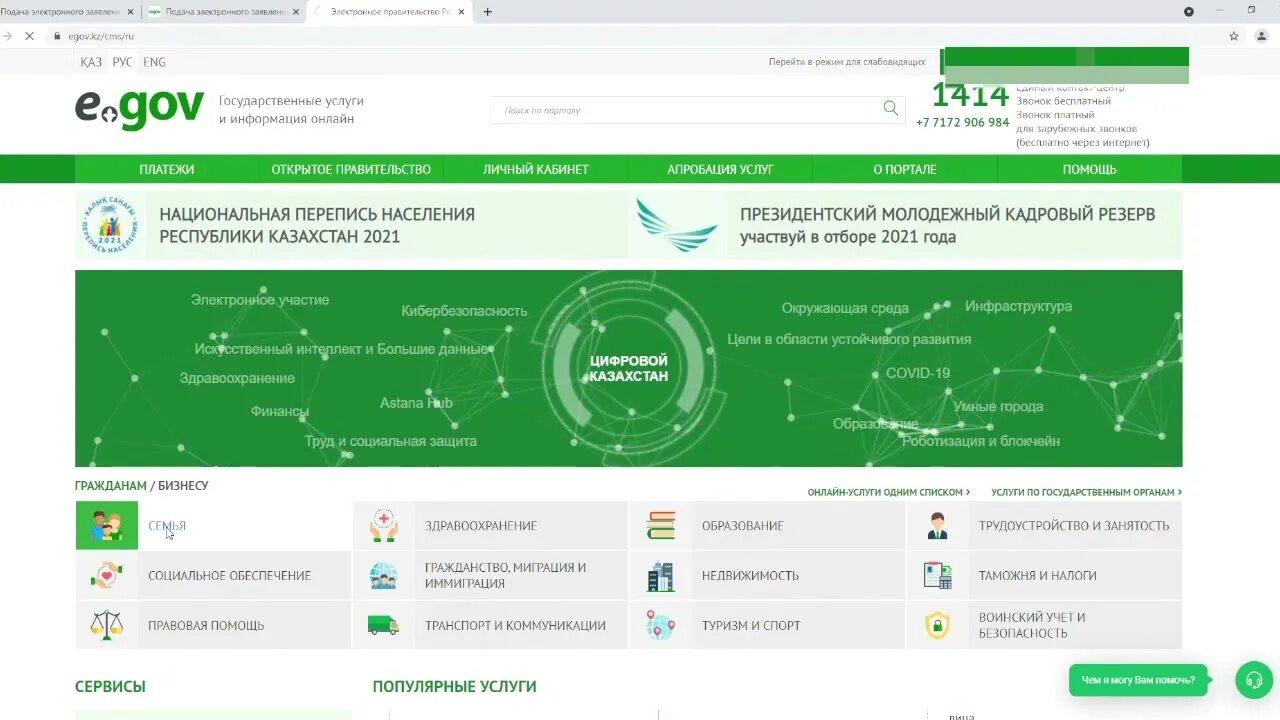Open режим для слабовидящих link

click(846, 61)
